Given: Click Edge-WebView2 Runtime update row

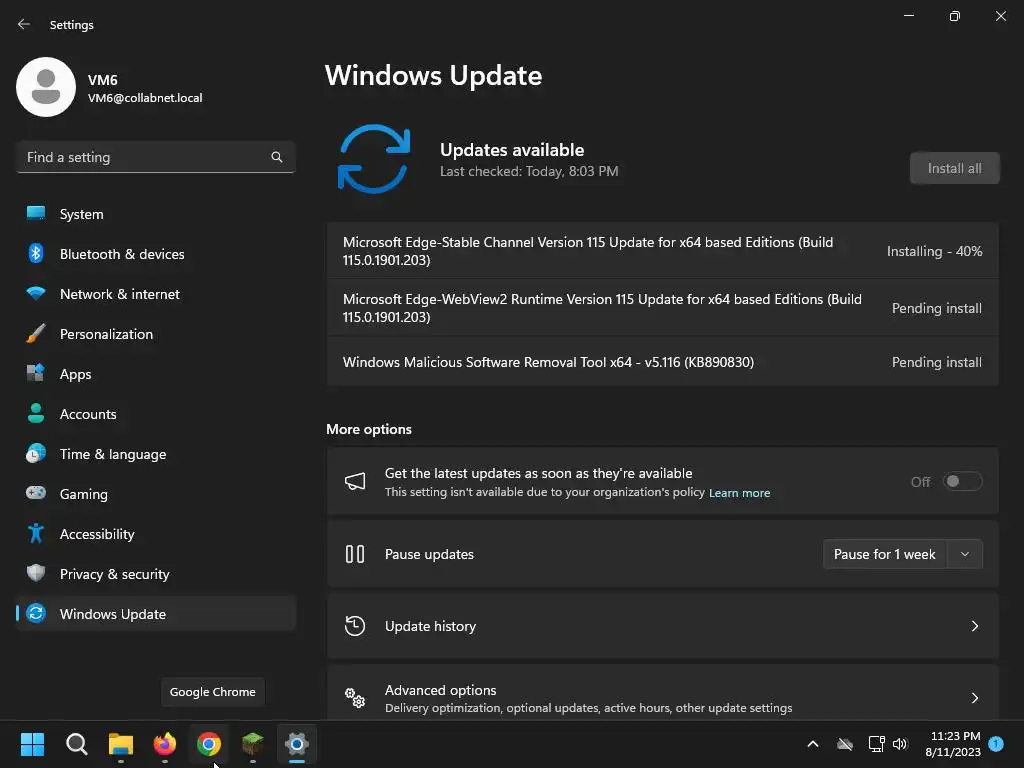Looking at the screenshot, I should pos(662,308).
